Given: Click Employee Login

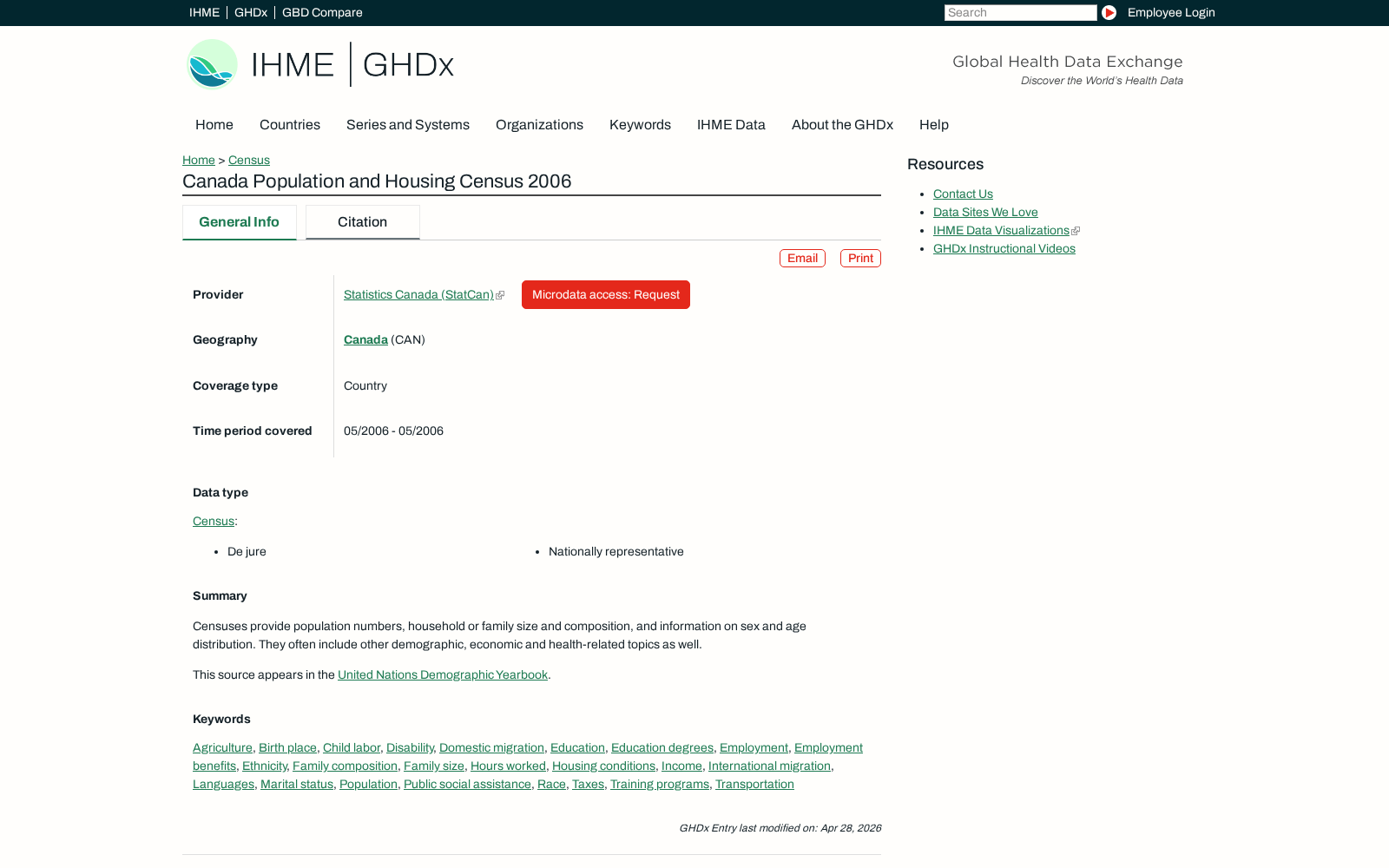Looking at the screenshot, I should point(1171,12).
